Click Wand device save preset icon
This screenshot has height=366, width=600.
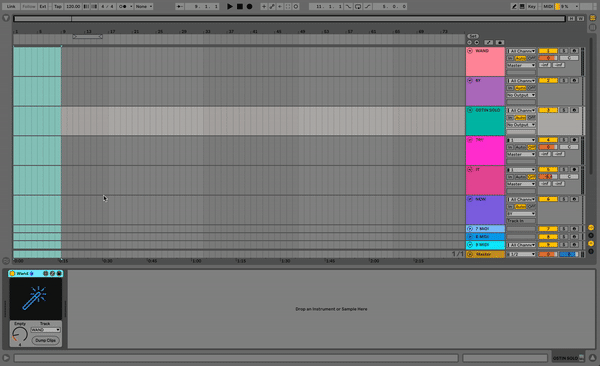59,273
